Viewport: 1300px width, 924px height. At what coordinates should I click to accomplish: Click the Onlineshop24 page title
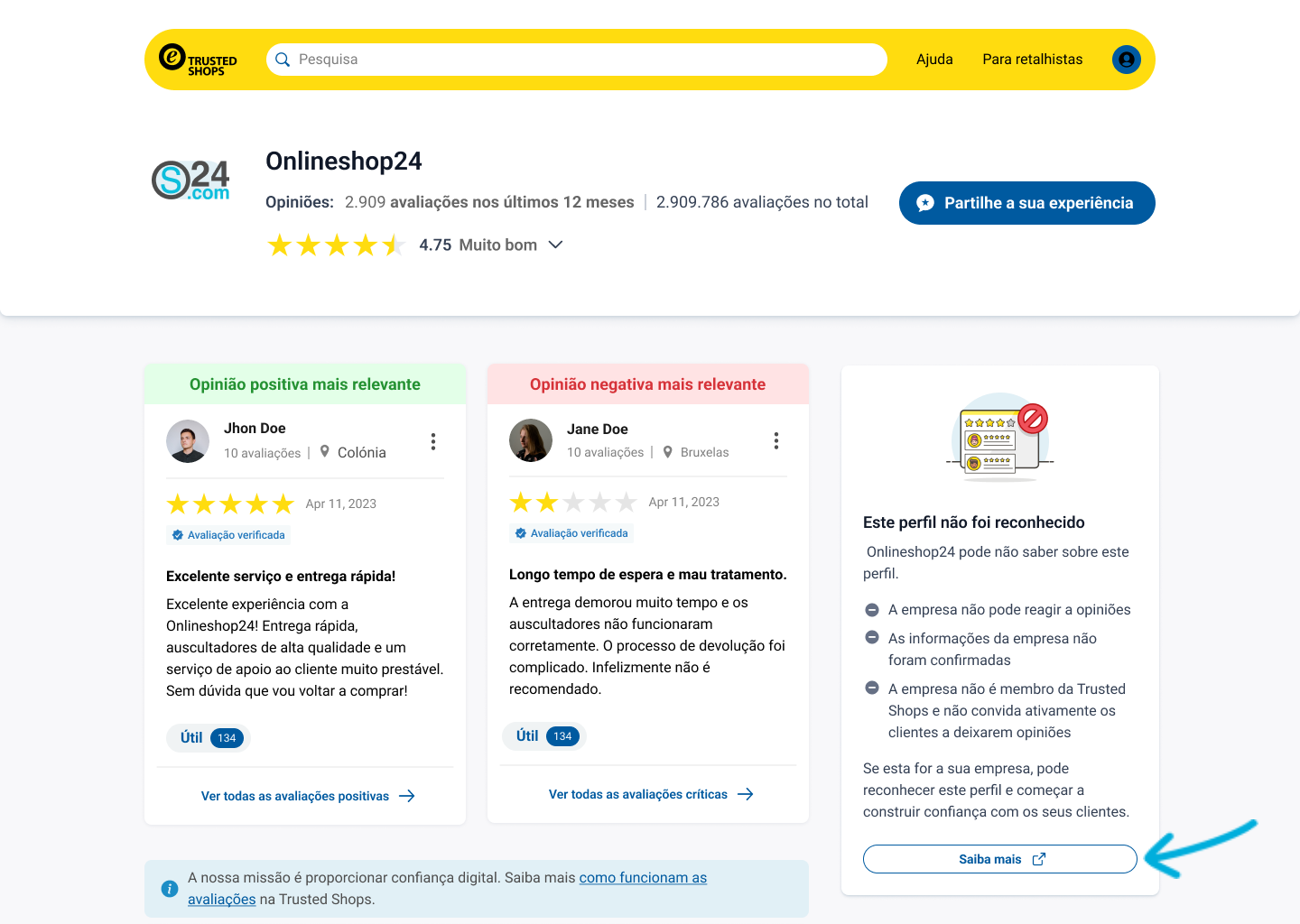click(x=344, y=162)
